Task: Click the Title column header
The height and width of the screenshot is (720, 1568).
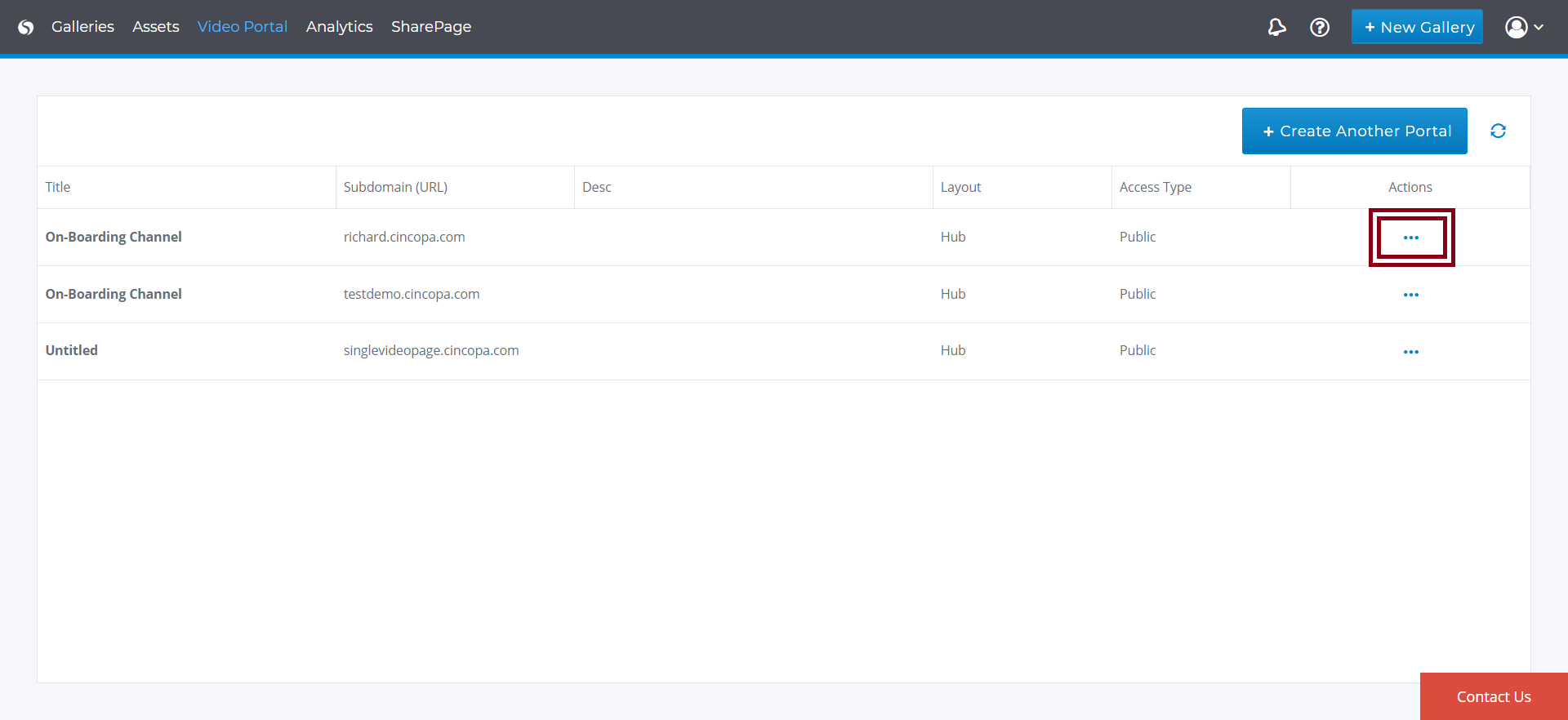Action: [58, 187]
